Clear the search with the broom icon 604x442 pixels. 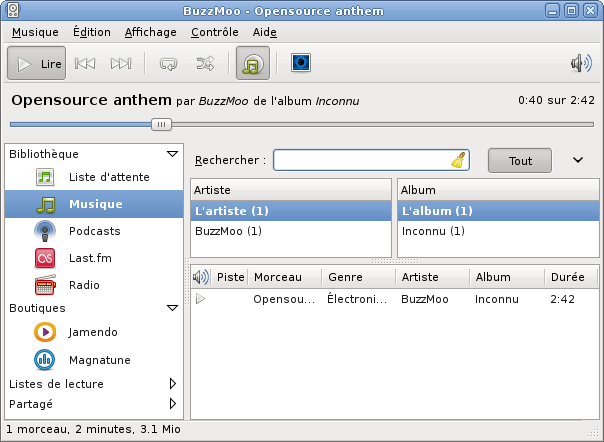458,160
